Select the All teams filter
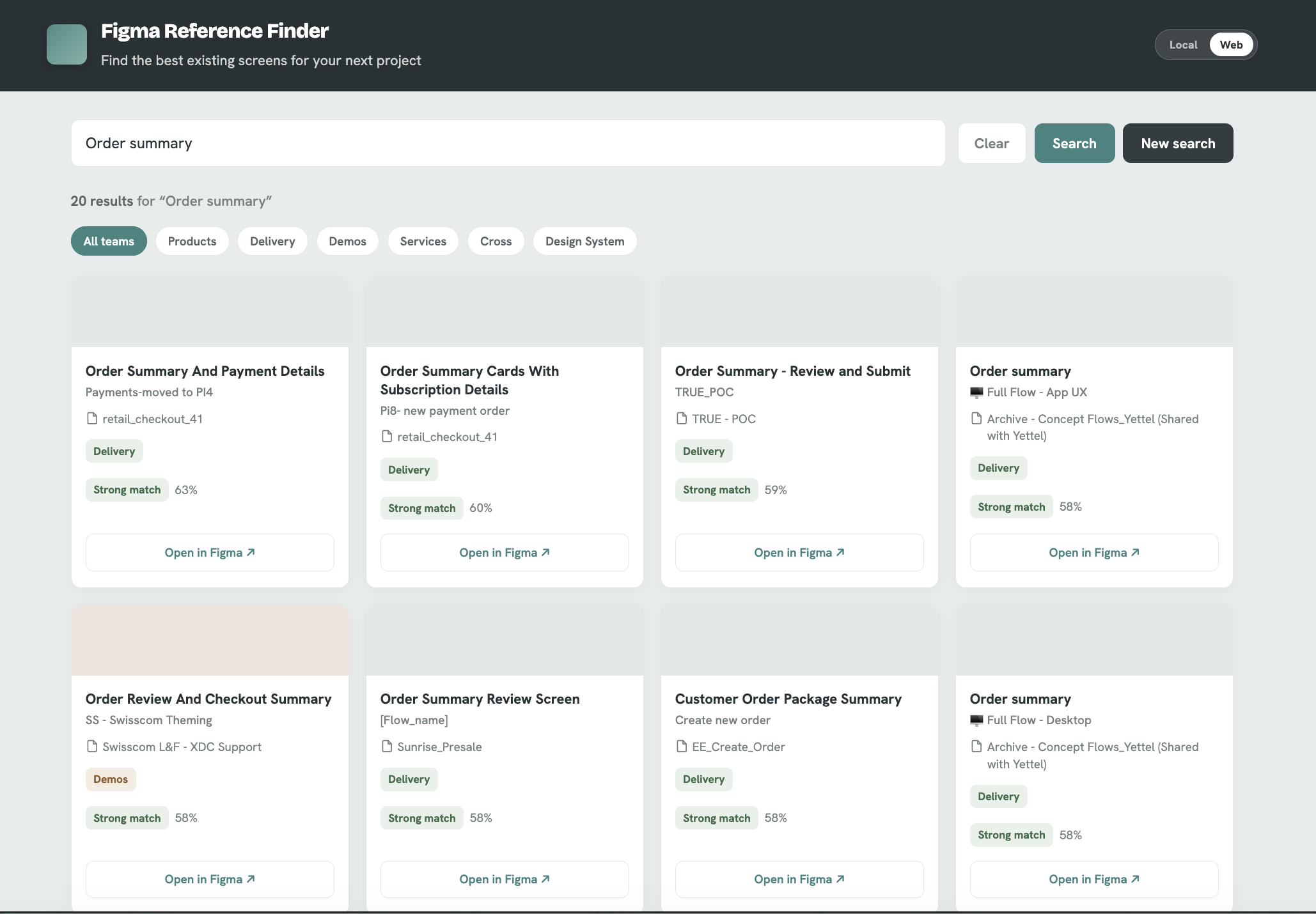This screenshot has width=1316, height=914. [x=109, y=241]
